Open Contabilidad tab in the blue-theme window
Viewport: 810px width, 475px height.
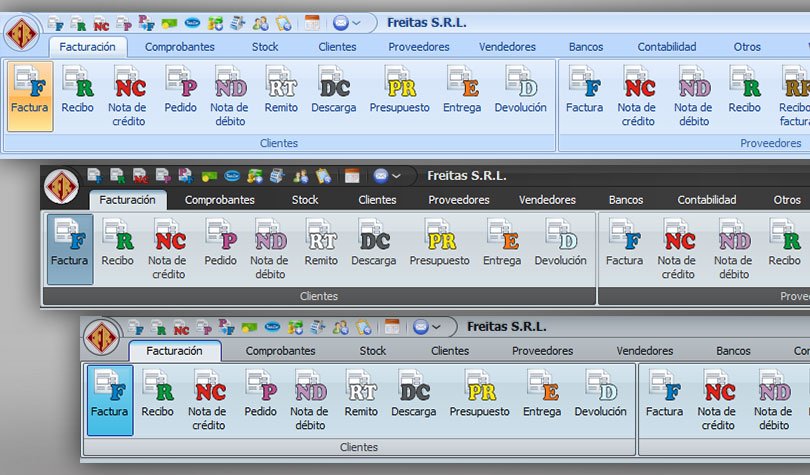coord(667,47)
